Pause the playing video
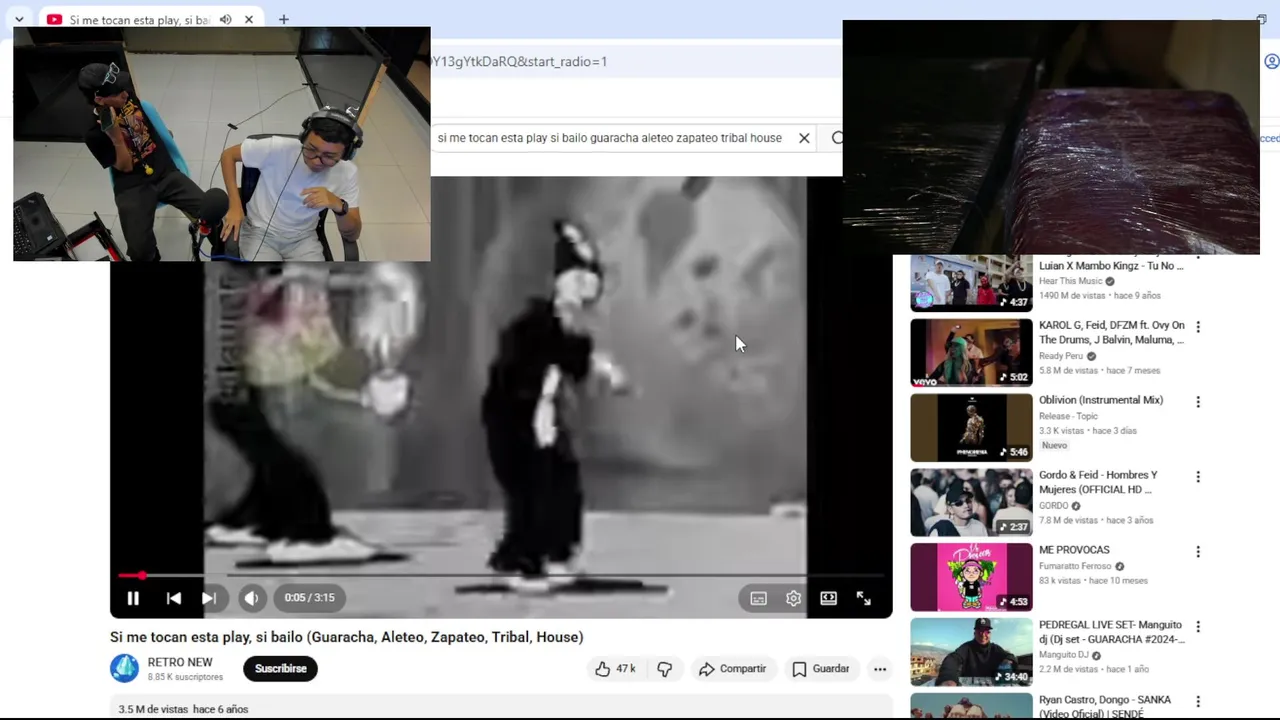The height and width of the screenshot is (720, 1280). coord(133,598)
